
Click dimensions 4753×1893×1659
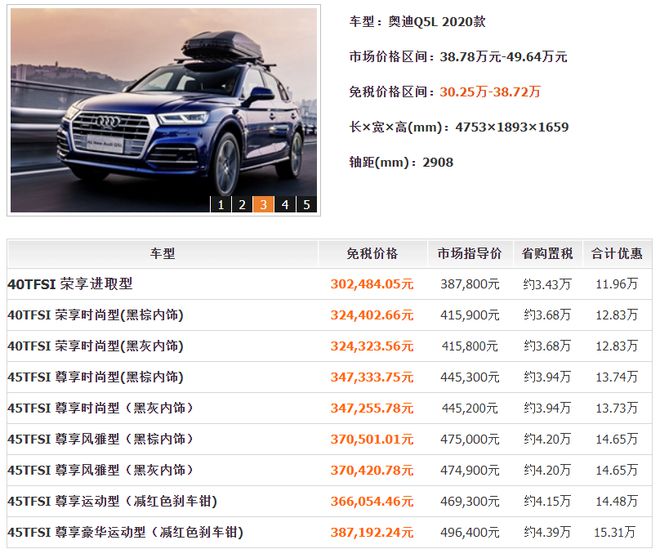click(512, 127)
